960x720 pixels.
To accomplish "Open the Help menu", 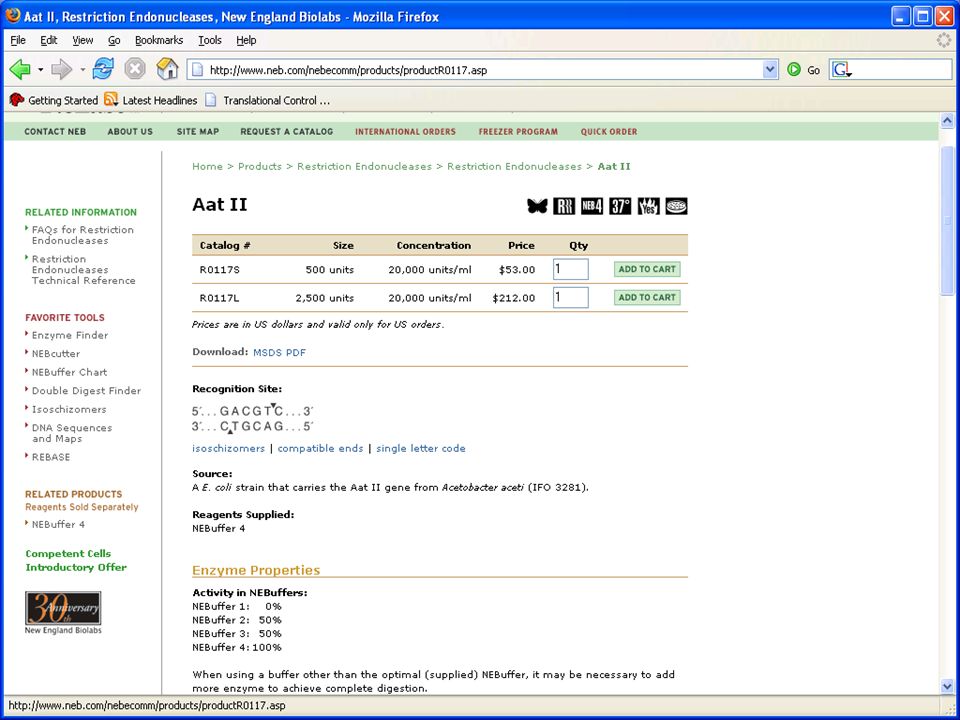I will pyautogui.click(x=246, y=40).
